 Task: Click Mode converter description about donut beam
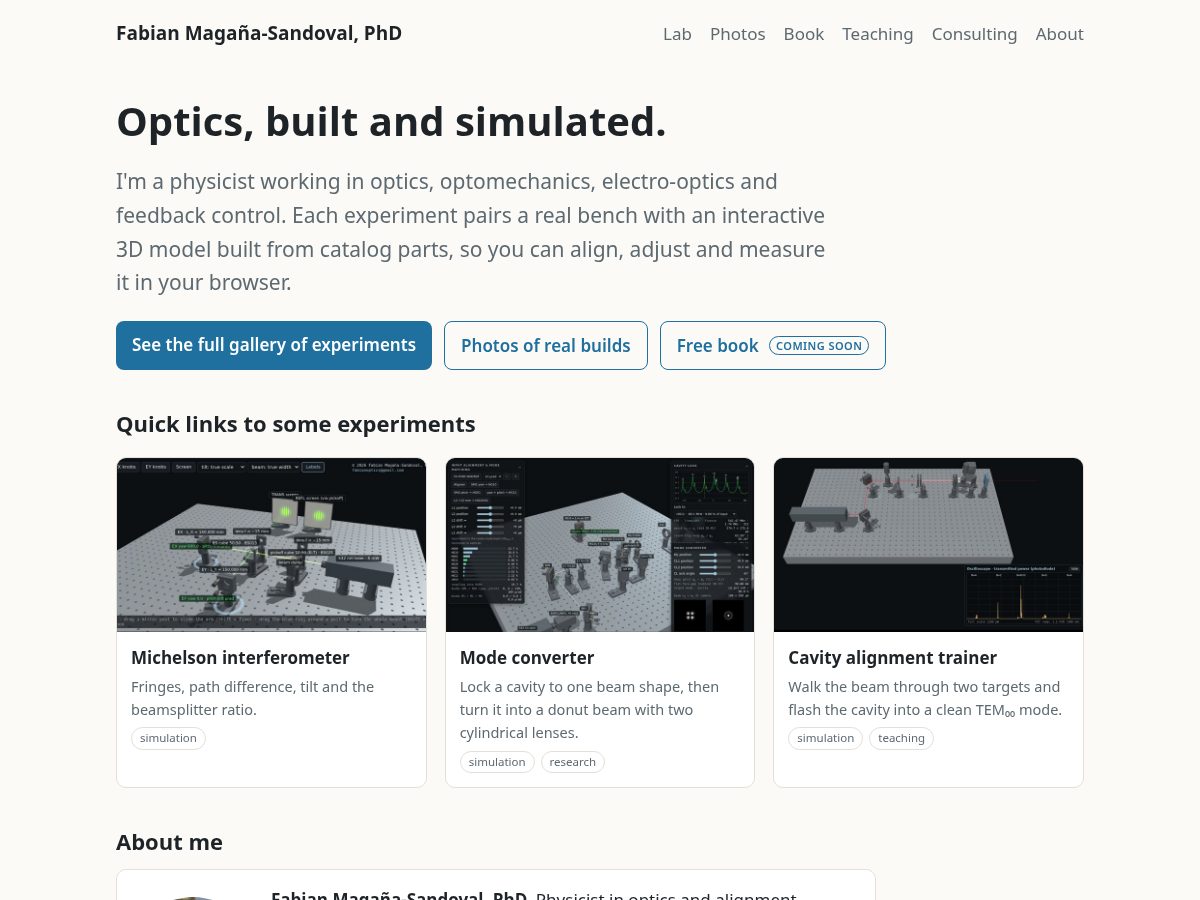pyautogui.click(x=590, y=710)
